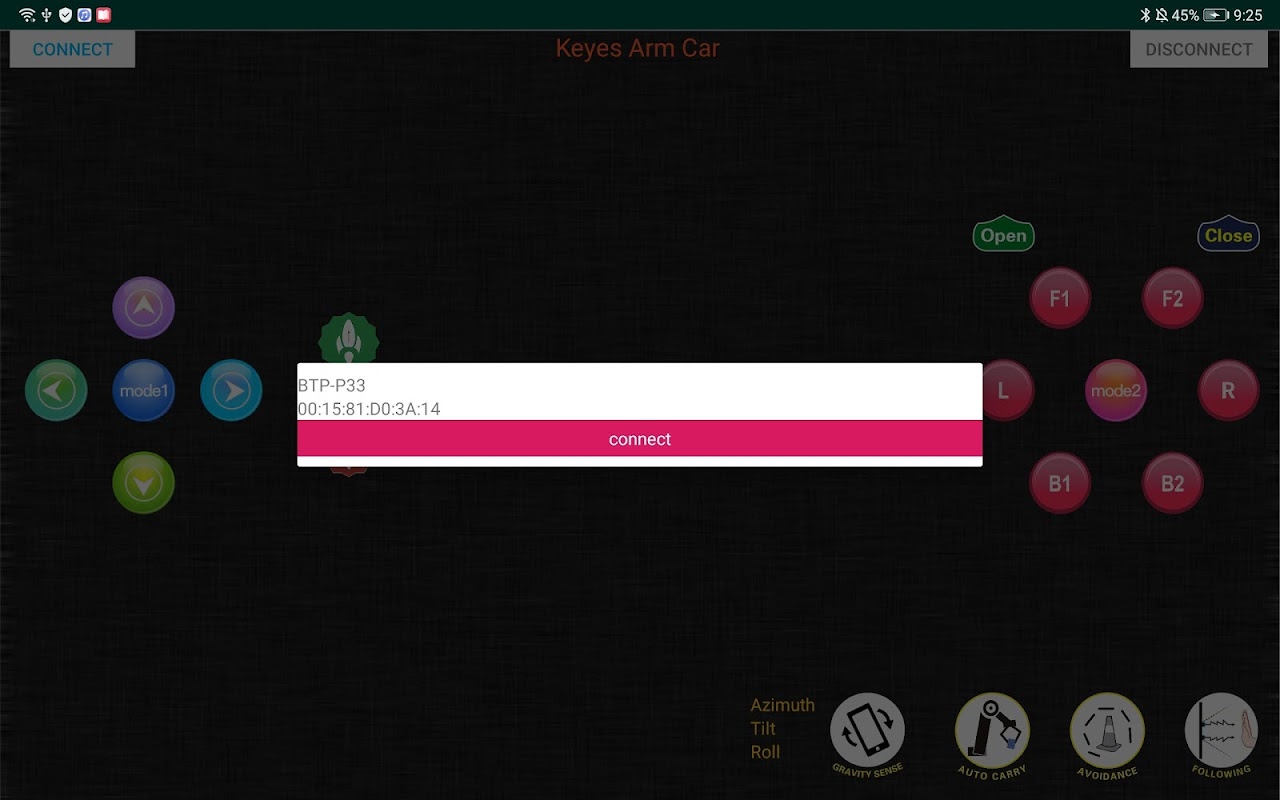Select the mode1 button
Viewport: 1280px width, 800px height.
pyautogui.click(x=144, y=390)
